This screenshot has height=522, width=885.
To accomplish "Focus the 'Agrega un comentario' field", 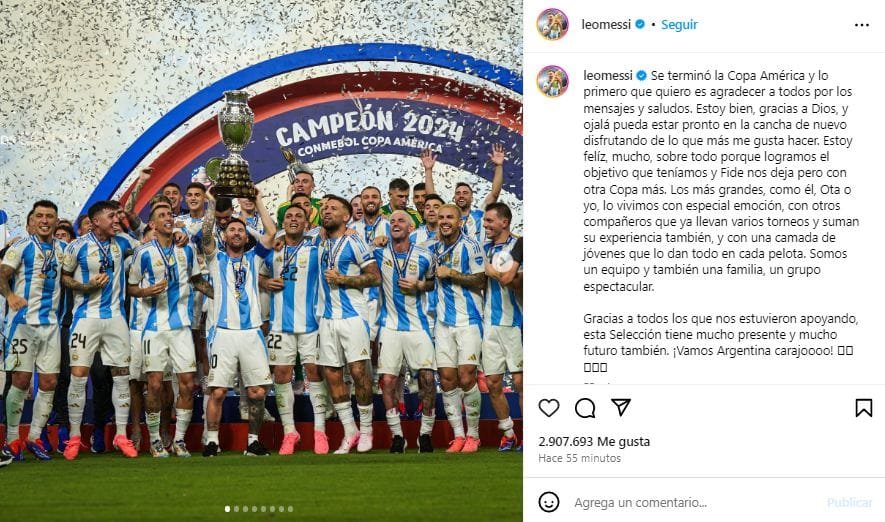I will pos(694,502).
